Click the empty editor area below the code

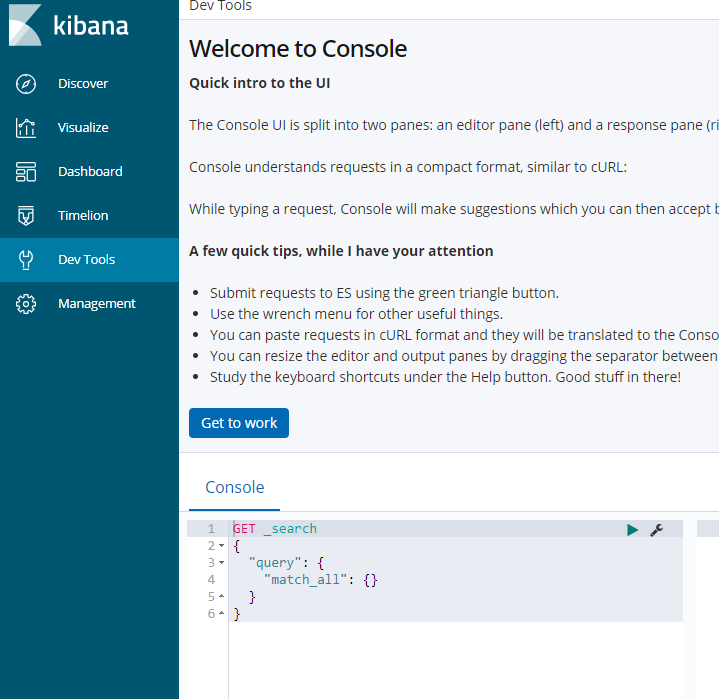click(x=450, y=660)
